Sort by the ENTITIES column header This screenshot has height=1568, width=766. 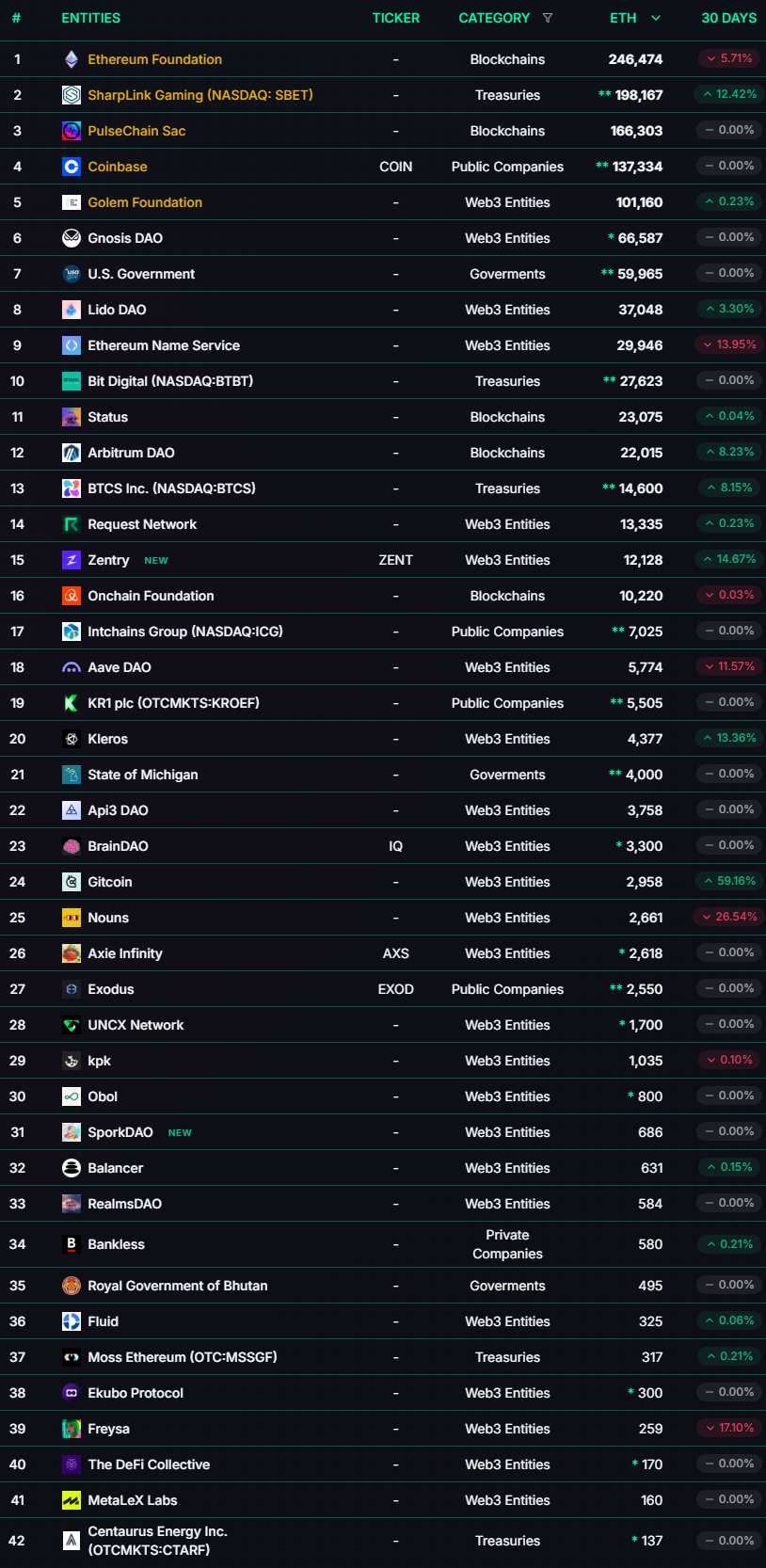click(x=91, y=18)
